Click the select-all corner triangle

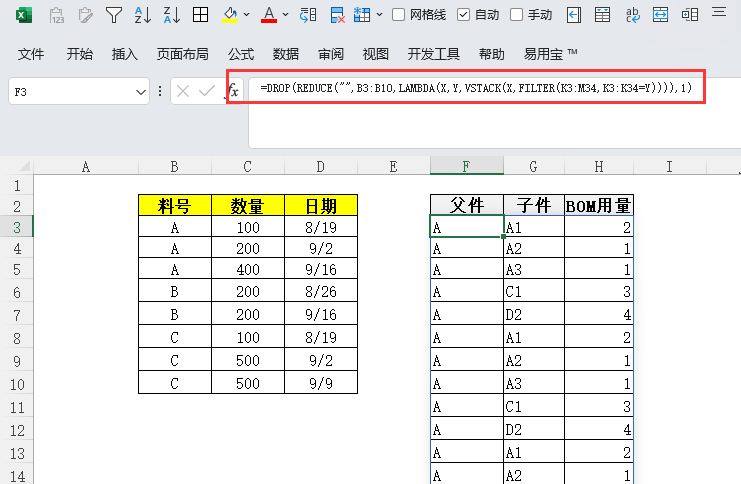(x=24, y=166)
